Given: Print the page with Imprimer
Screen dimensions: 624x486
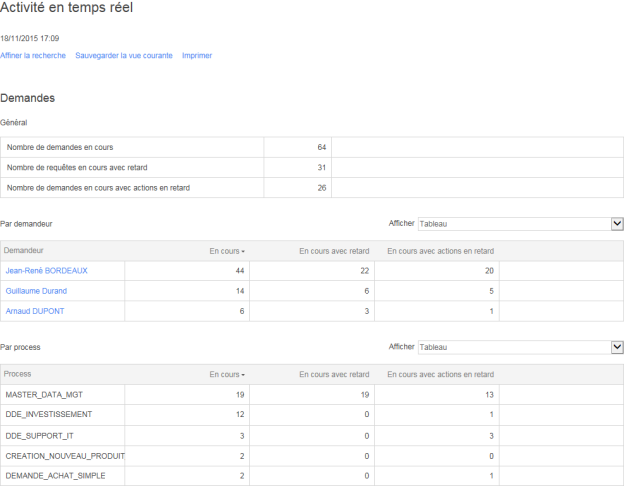Looking at the screenshot, I should 197,55.
